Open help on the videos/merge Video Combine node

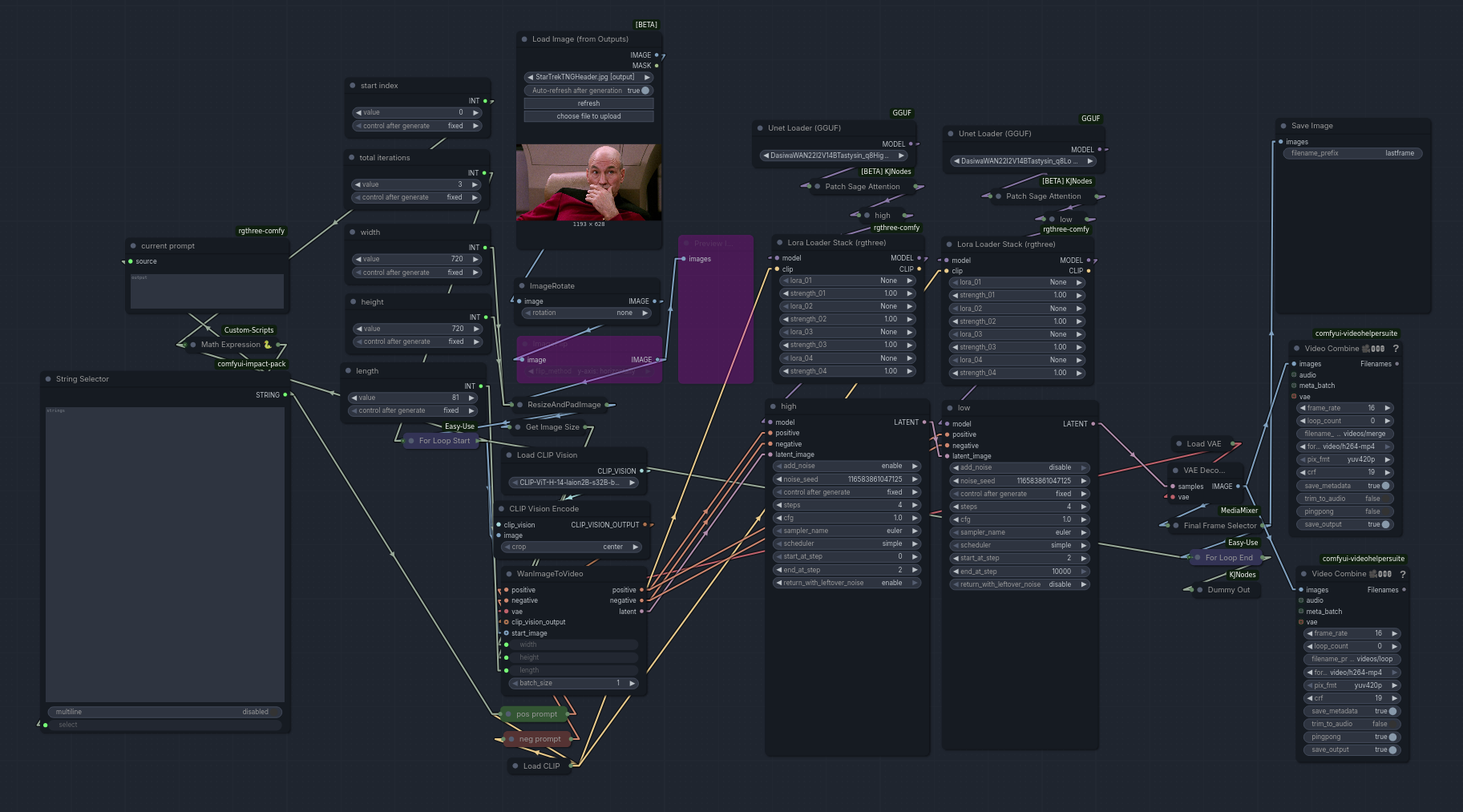[1396, 349]
